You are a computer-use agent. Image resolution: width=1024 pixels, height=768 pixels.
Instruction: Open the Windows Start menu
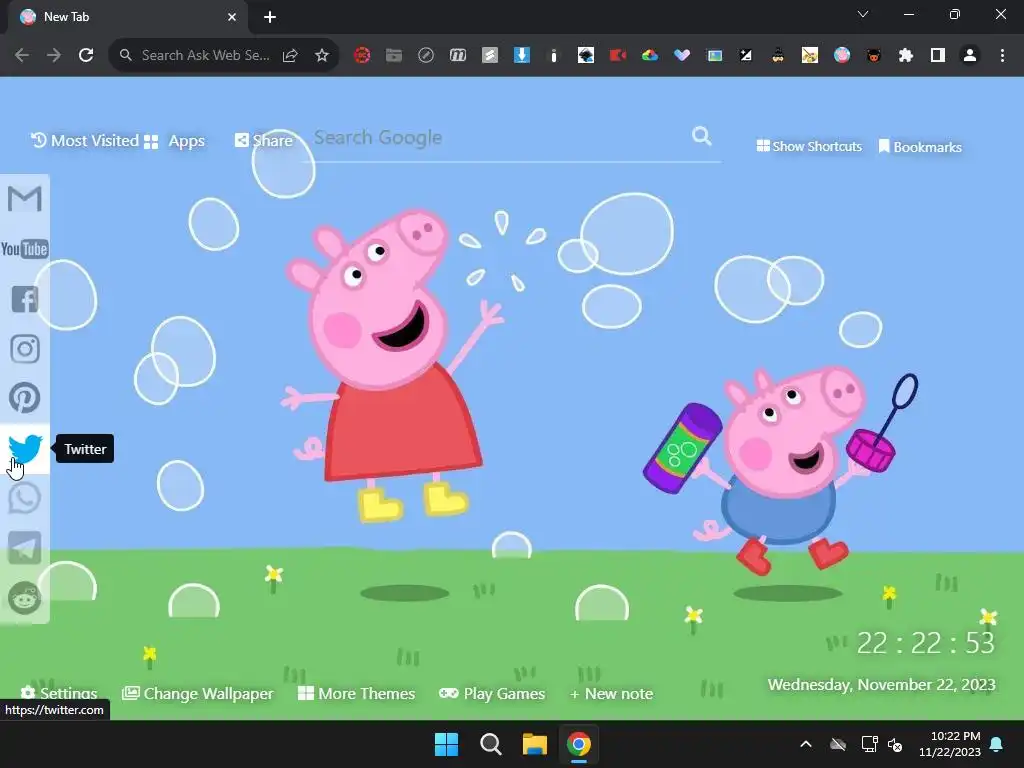point(447,744)
